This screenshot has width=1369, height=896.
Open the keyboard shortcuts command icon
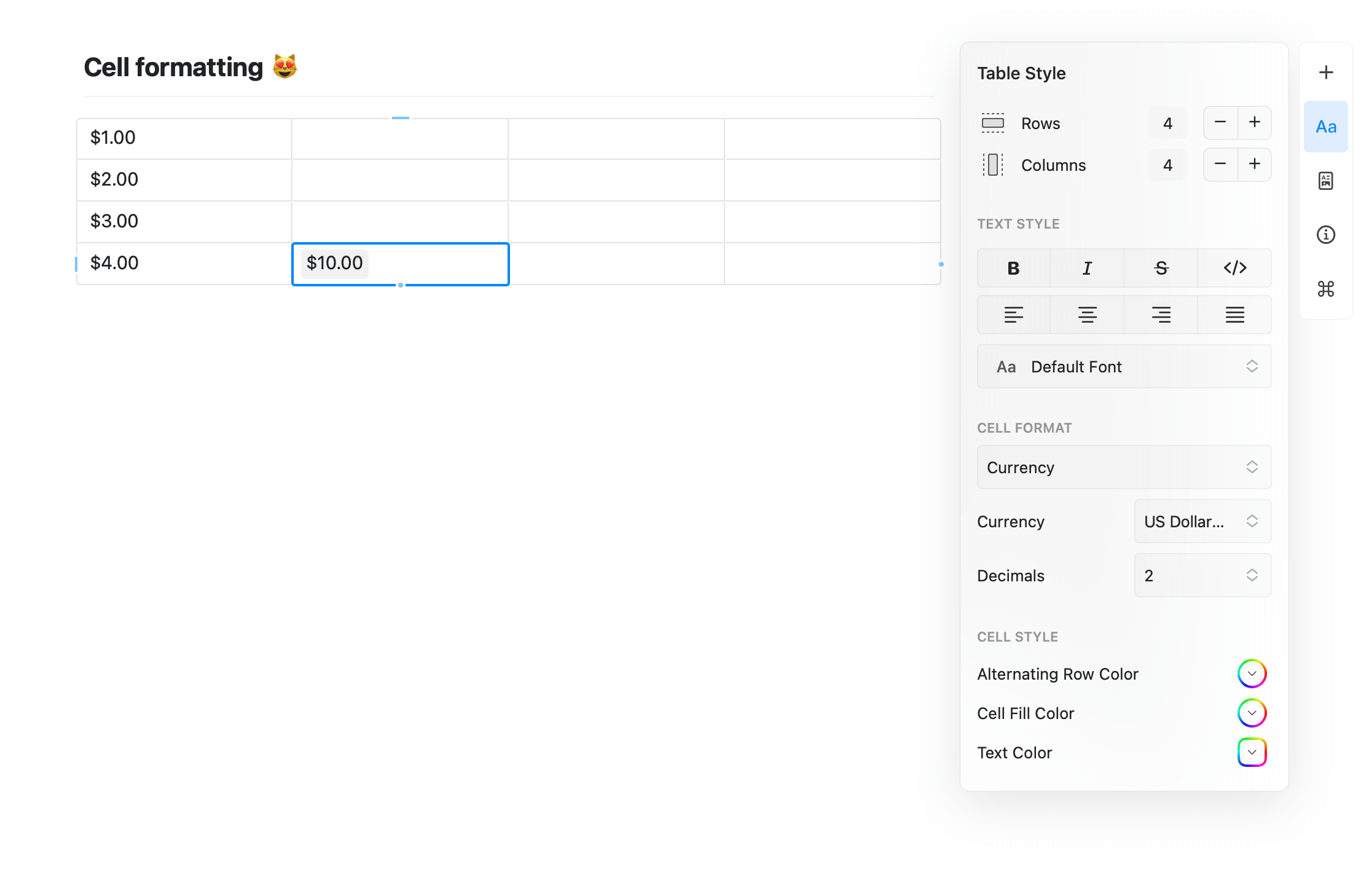tap(1325, 289)
